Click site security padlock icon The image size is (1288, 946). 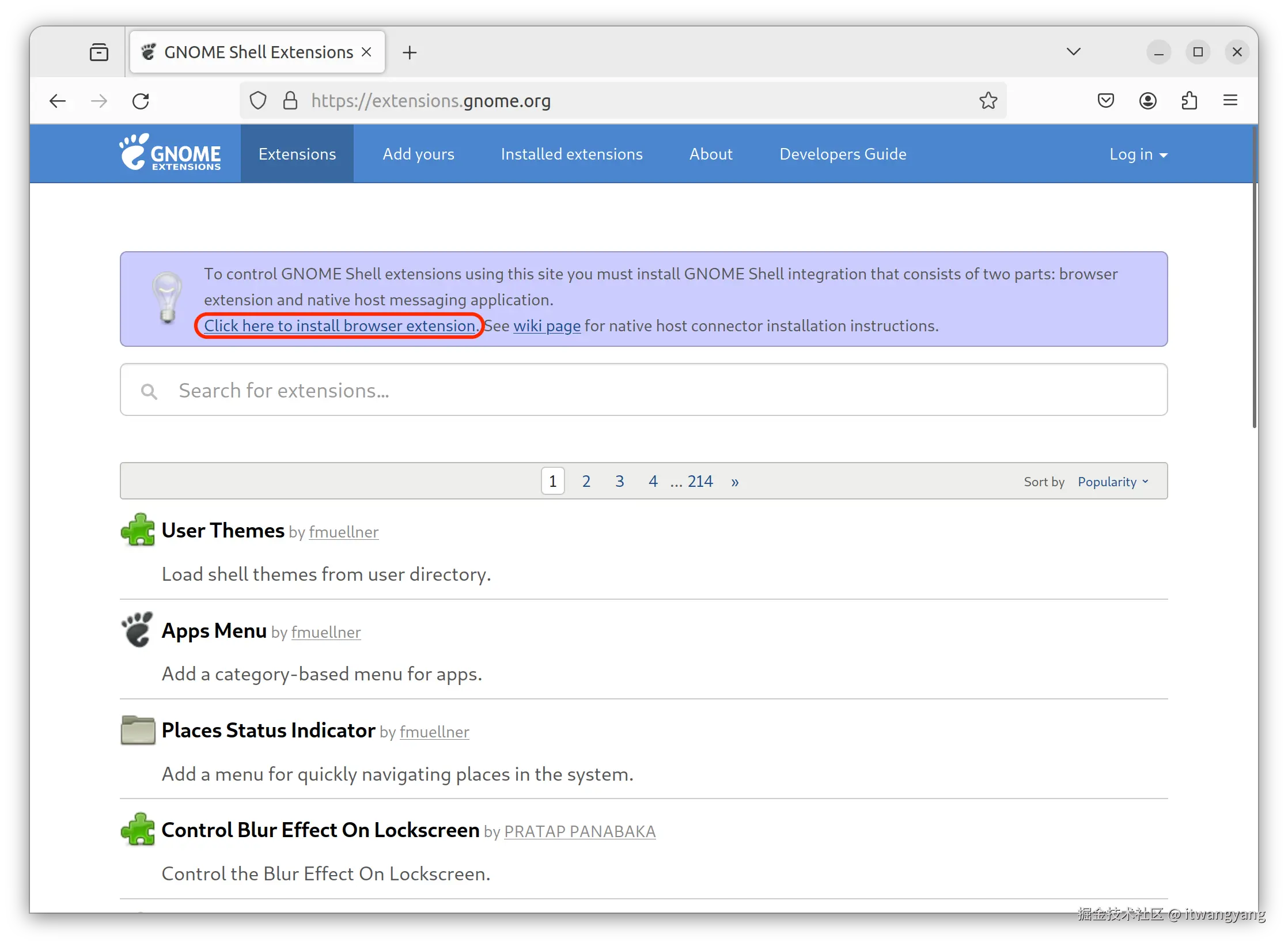290,101
